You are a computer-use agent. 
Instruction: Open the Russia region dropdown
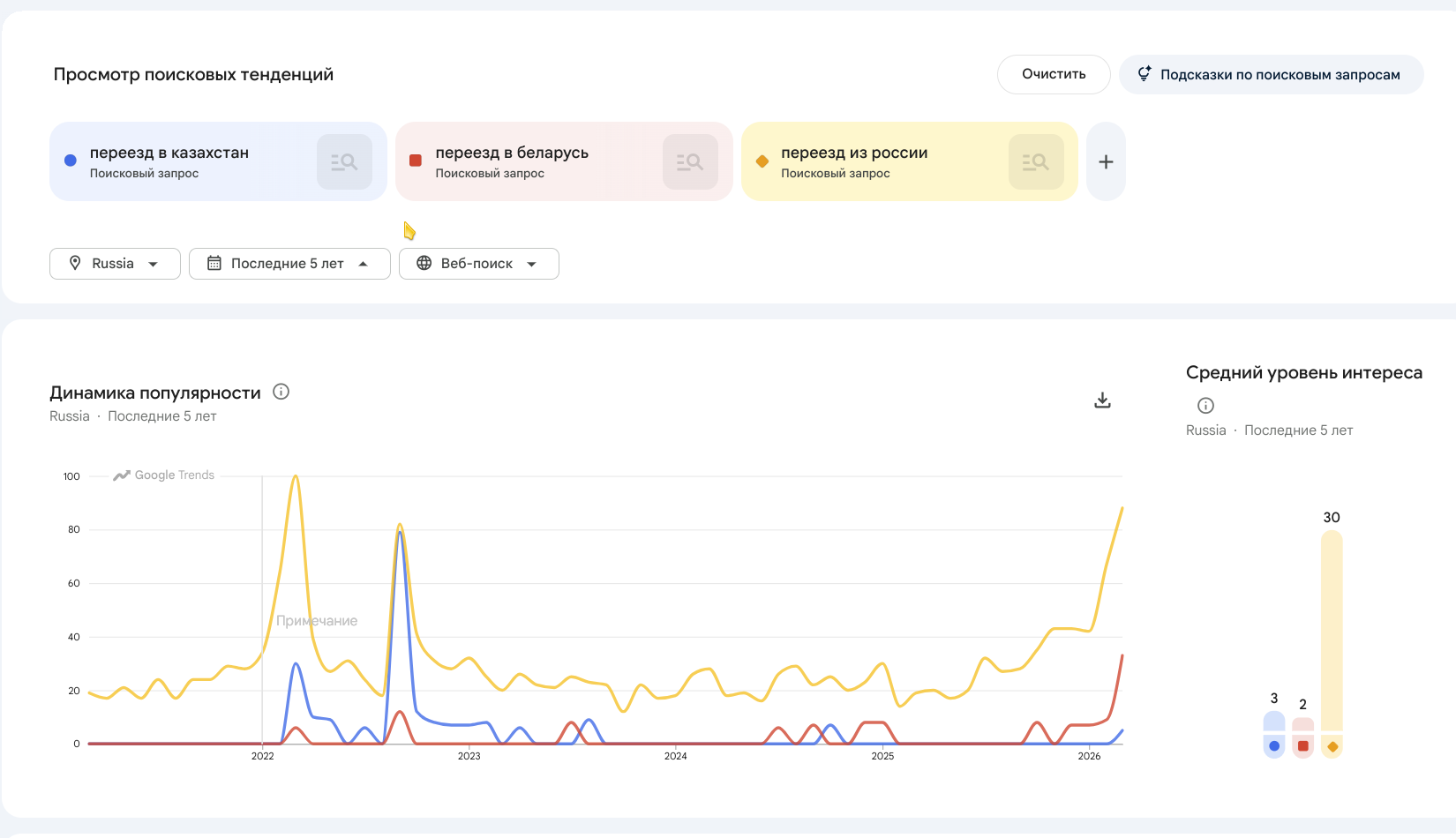[115, 264]
